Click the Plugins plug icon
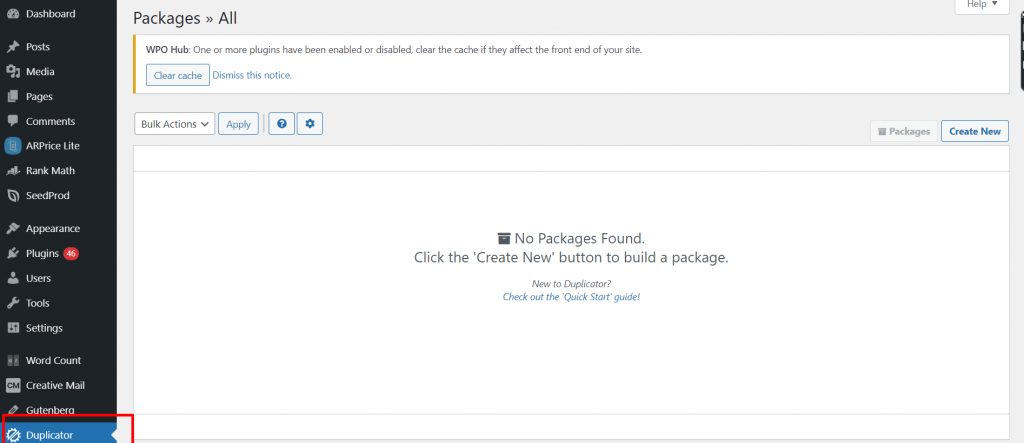The height and width of the screenshot is (443, 1024). point(13,254)
